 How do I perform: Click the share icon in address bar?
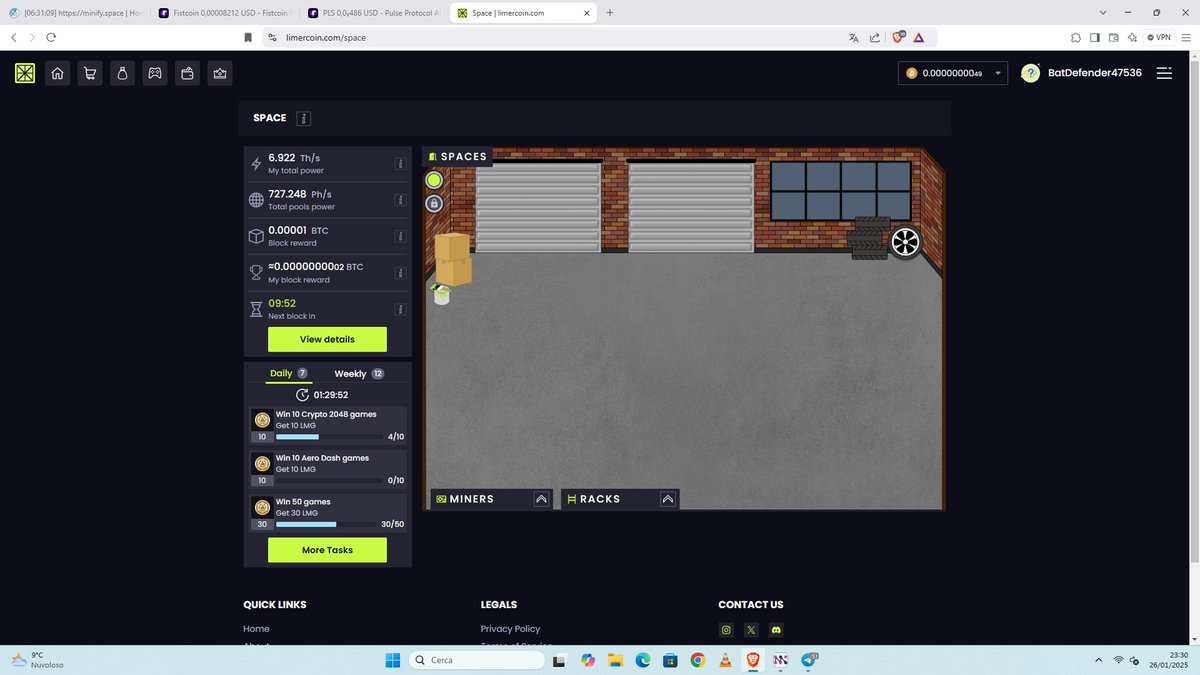pos(875,37)
